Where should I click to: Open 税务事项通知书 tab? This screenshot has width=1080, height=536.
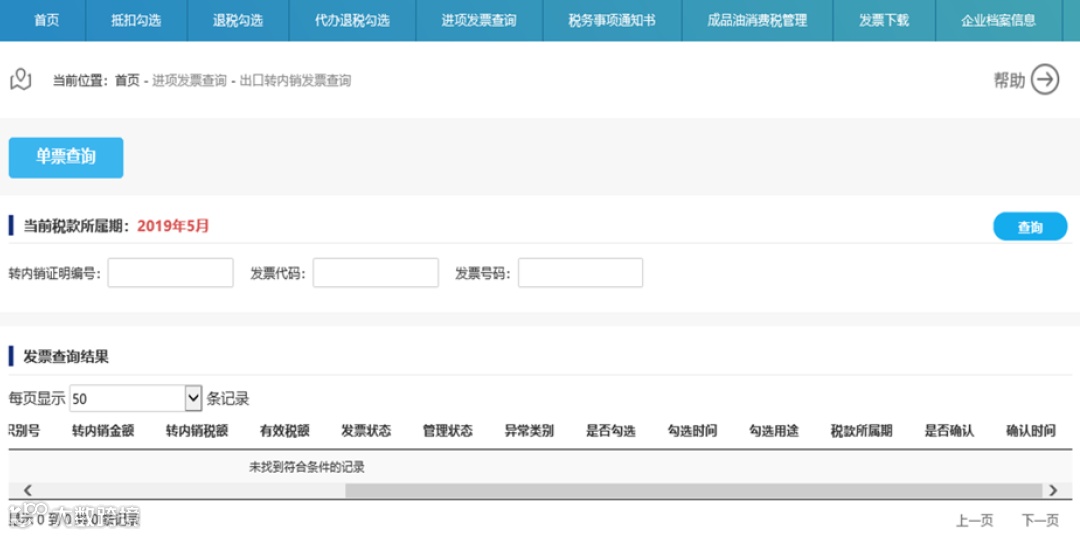click(x=612, y=21)
